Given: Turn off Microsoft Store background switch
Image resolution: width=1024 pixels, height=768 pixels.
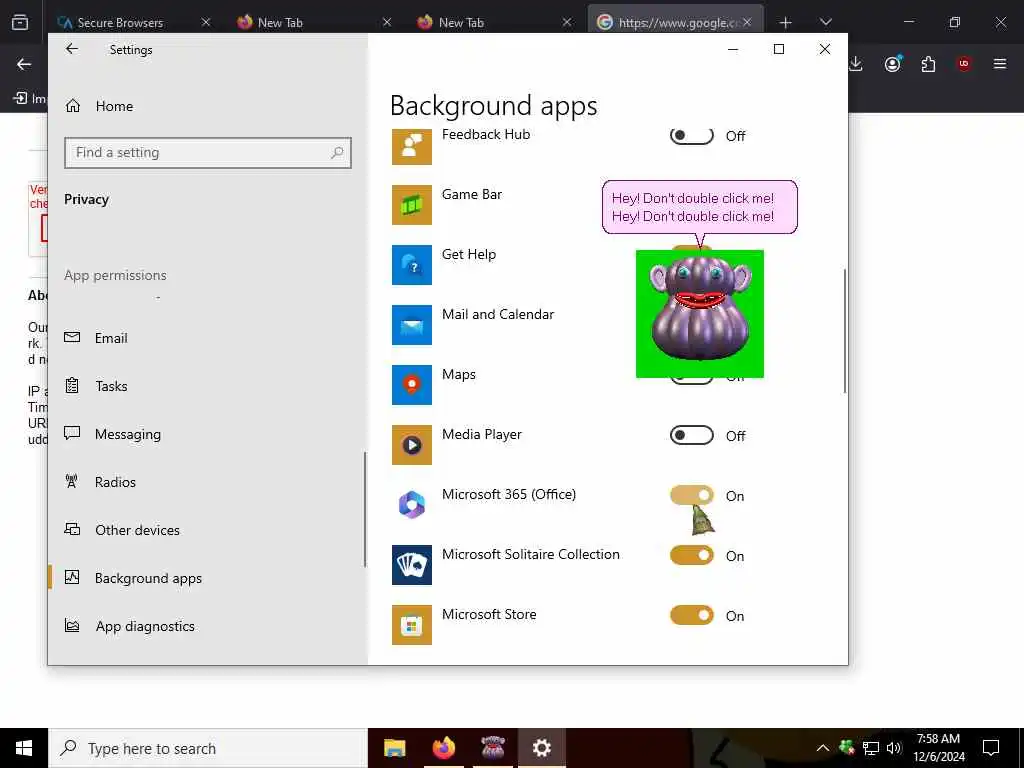Looking at the screenshot, I should pyautogui.click(x=692, y=616).
